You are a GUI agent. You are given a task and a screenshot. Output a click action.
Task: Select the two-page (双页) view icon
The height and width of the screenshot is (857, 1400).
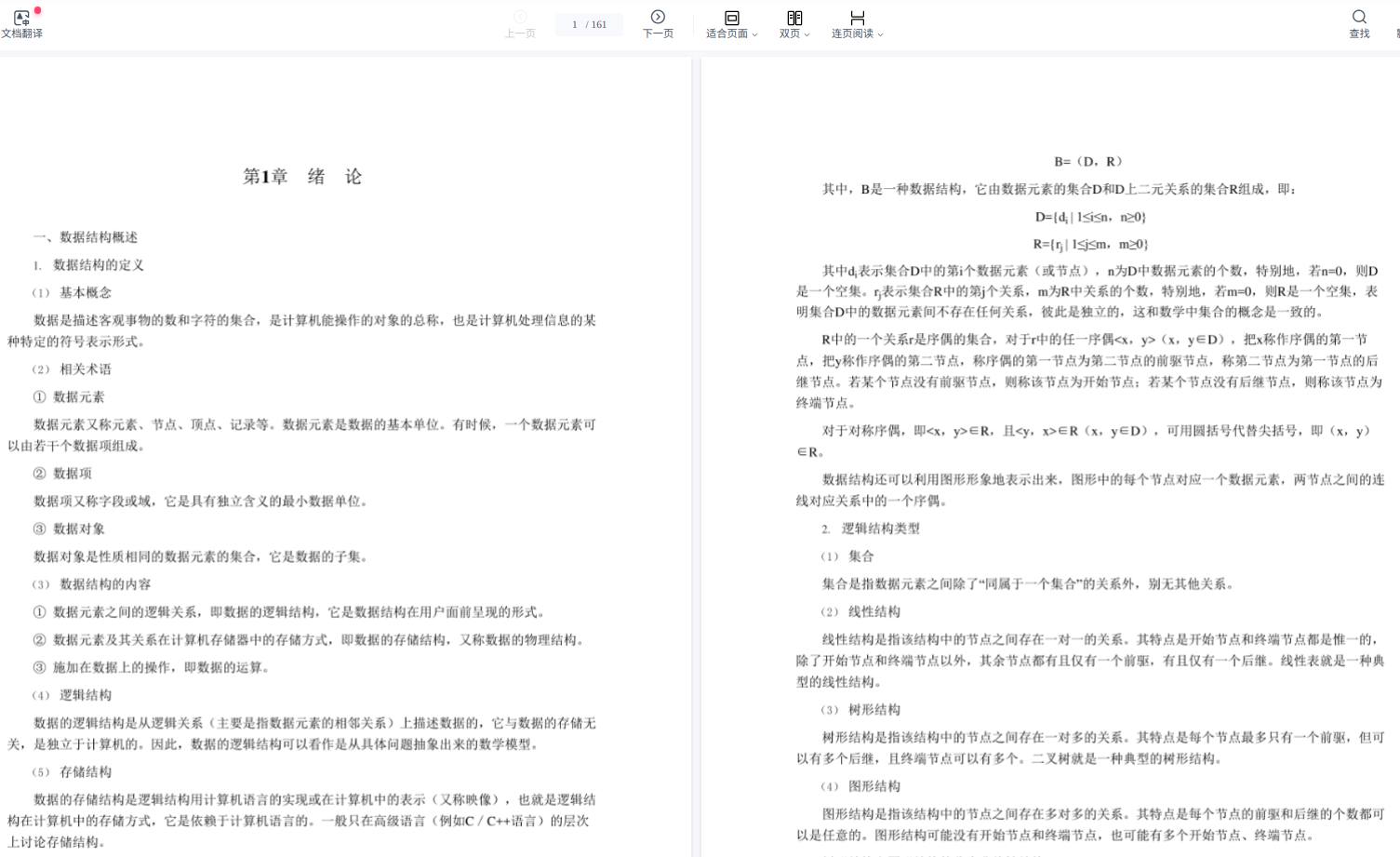[793, 18]
